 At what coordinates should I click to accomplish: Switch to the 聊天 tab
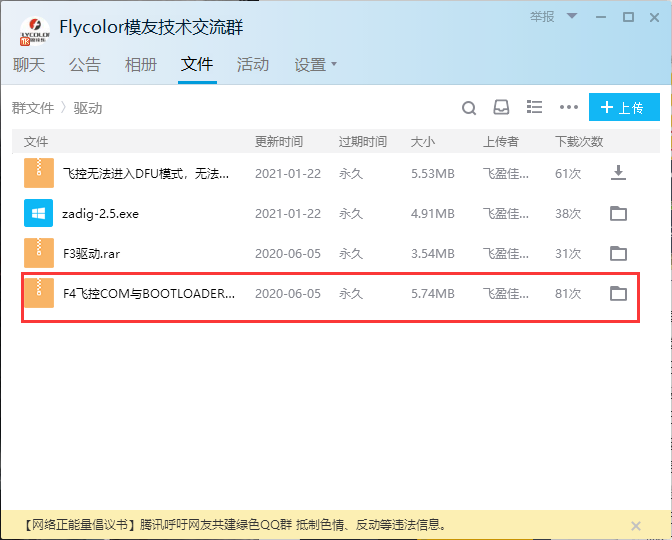click(29, 65)
